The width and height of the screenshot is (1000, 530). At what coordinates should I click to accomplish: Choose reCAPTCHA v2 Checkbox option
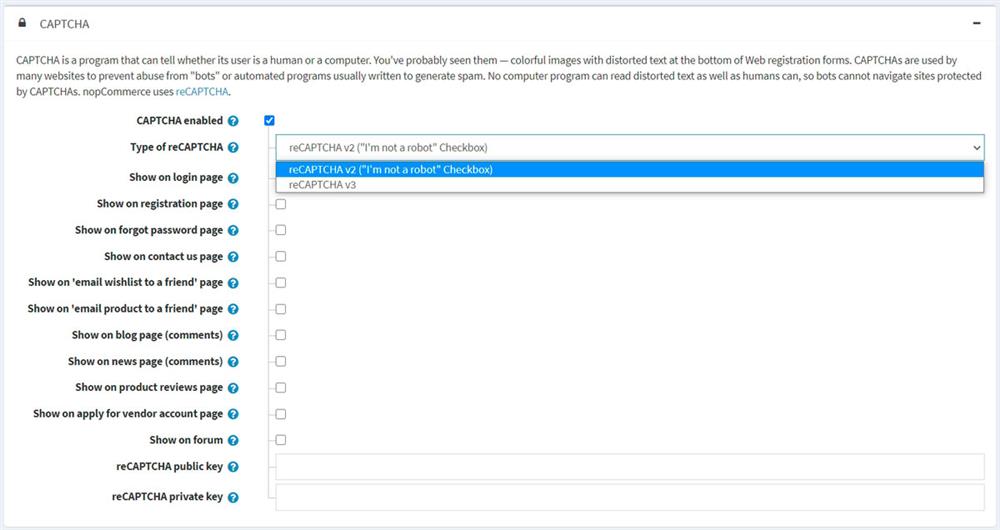tap(390, 169)
